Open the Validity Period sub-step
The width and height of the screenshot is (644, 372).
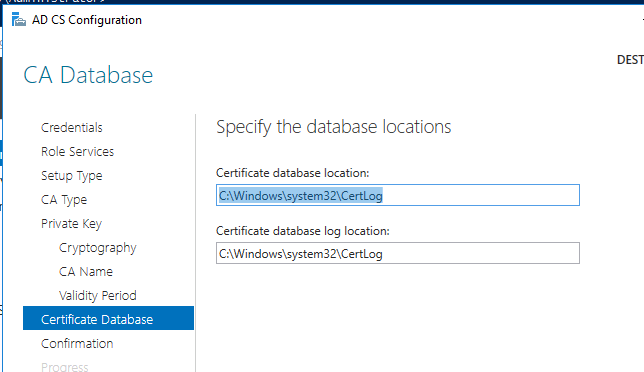[x=97, y=296]
